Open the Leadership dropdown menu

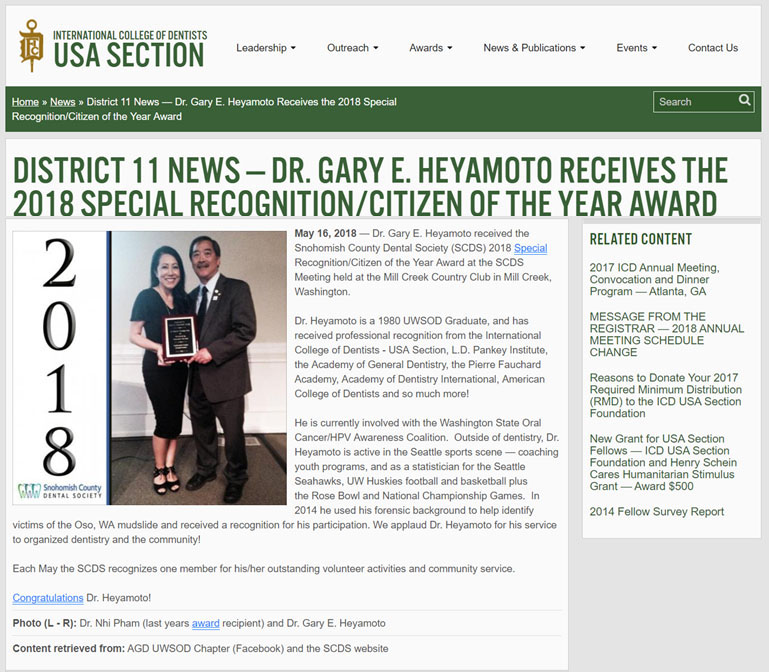[265, 48]
